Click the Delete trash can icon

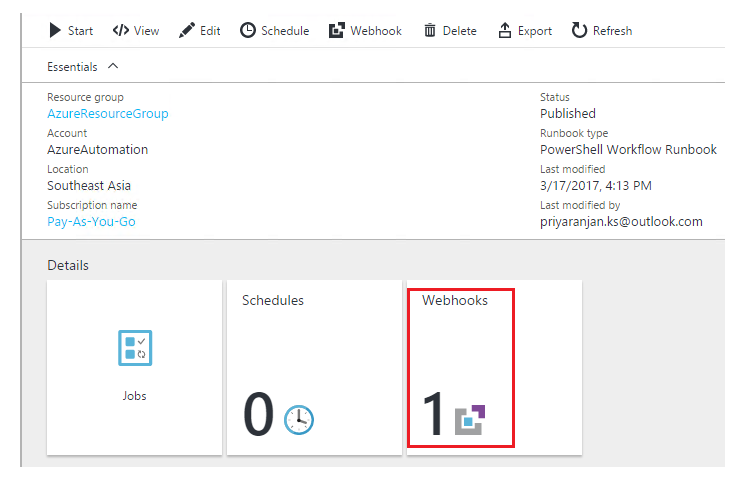click(x=429, y=31)
